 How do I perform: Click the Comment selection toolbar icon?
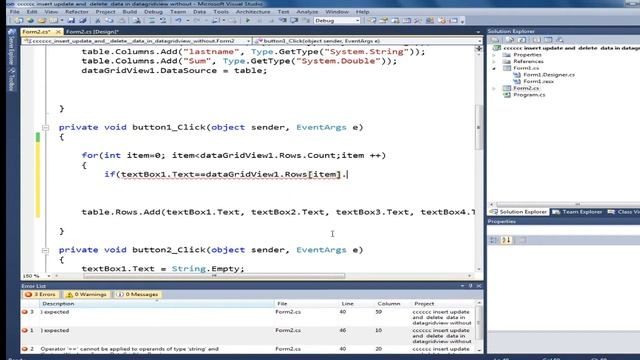coord(151,20)
